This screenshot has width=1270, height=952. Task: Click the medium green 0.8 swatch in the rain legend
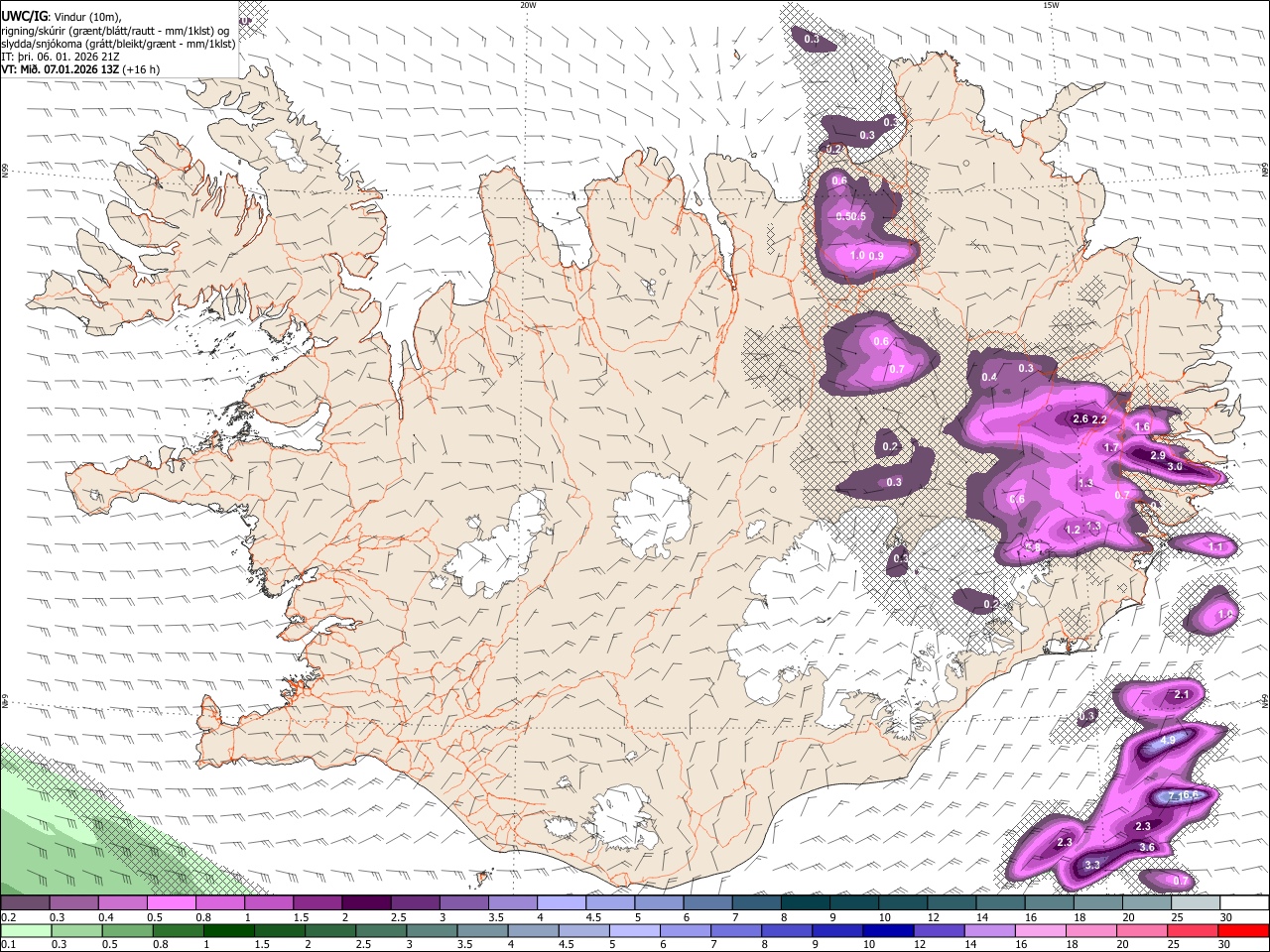[x=179, y=930]
